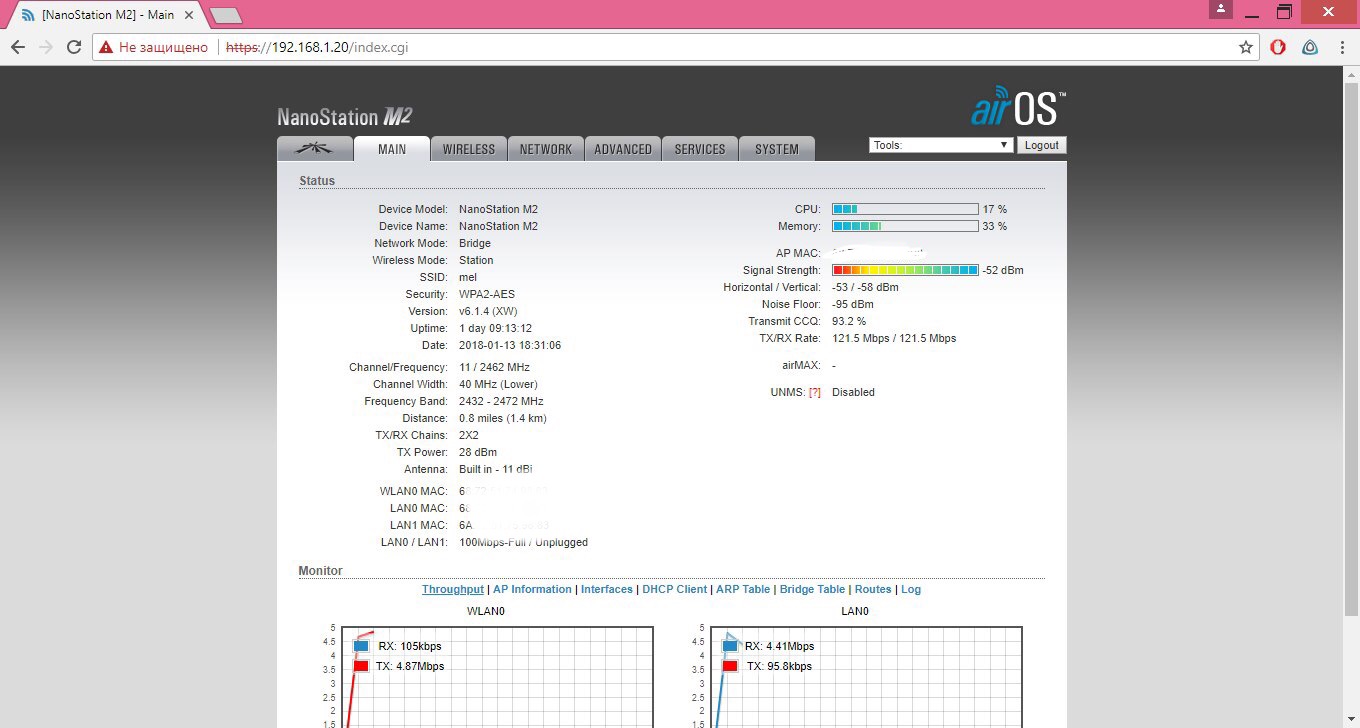Click the WLAN0 throughput graph
The image size is (1360, 728).
click(499, 677)
